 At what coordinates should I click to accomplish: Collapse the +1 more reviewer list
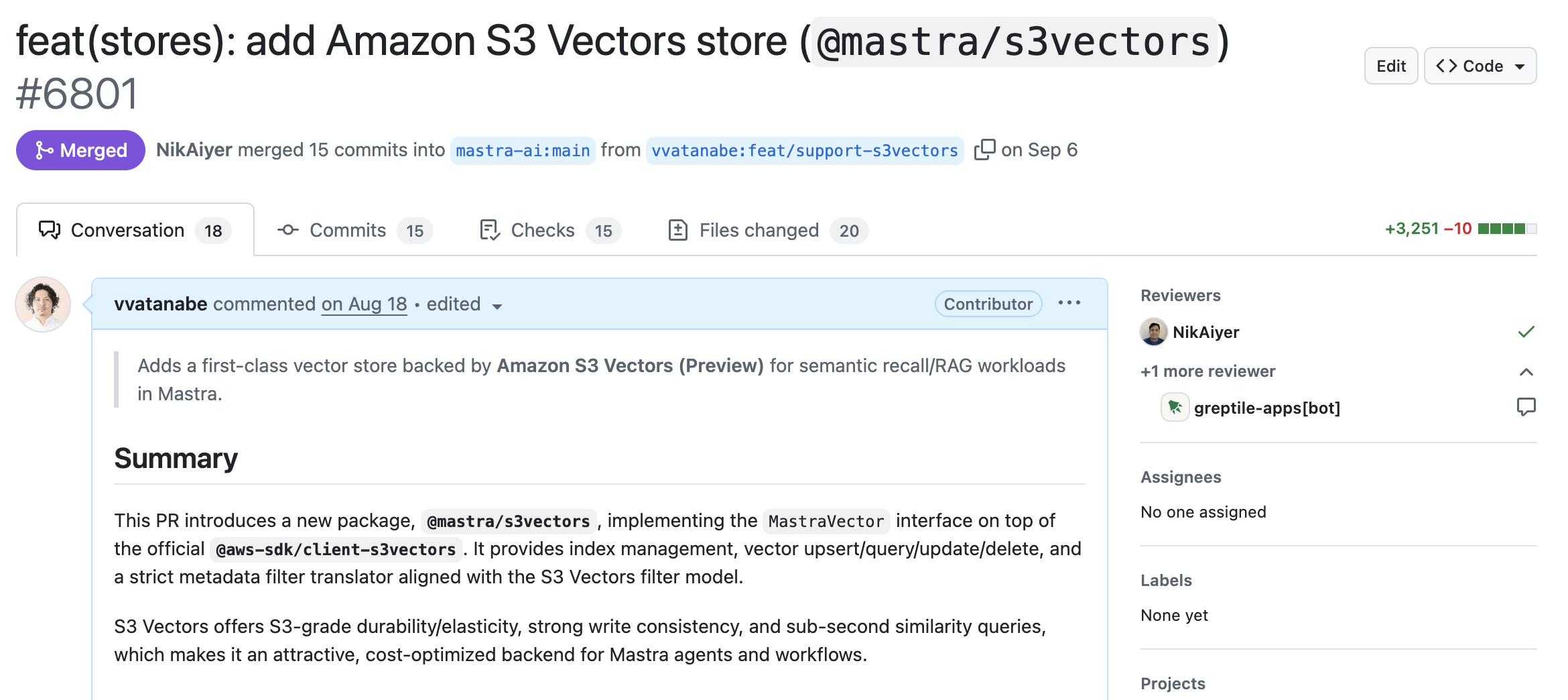coord(1526,371)
